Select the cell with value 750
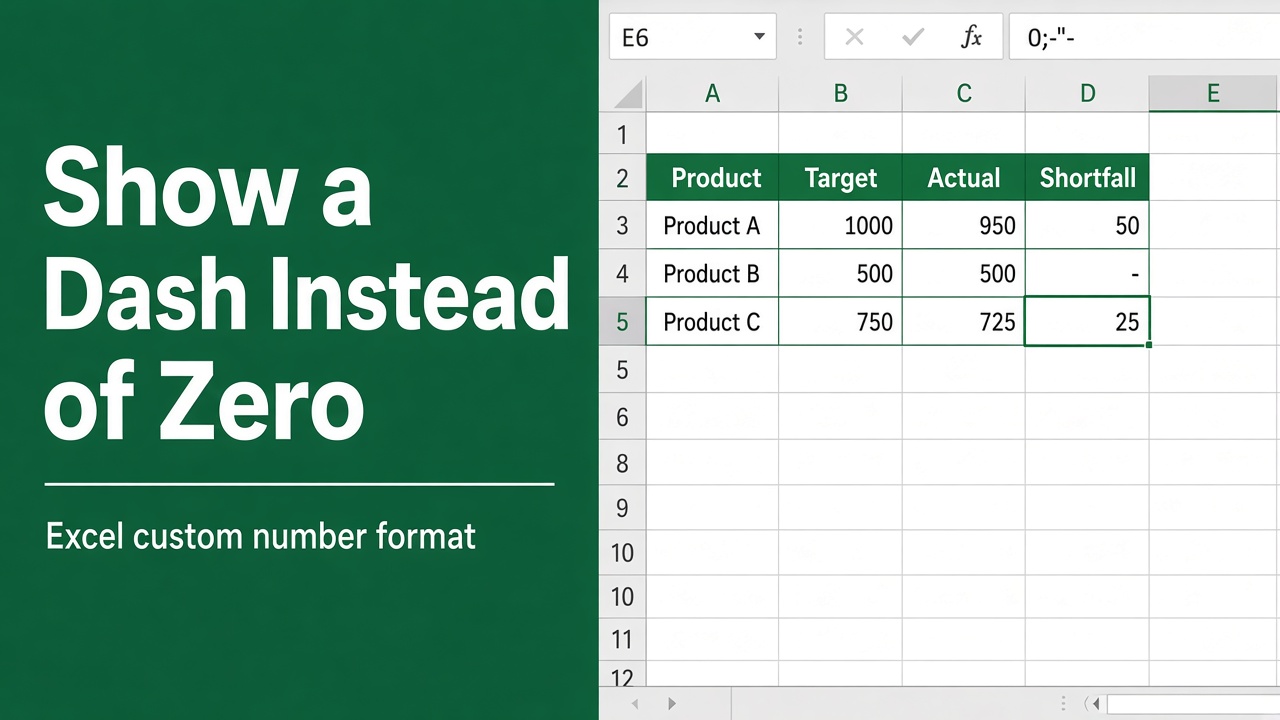The width and height of the screenshot is (1280, 720). pos(840,322)
